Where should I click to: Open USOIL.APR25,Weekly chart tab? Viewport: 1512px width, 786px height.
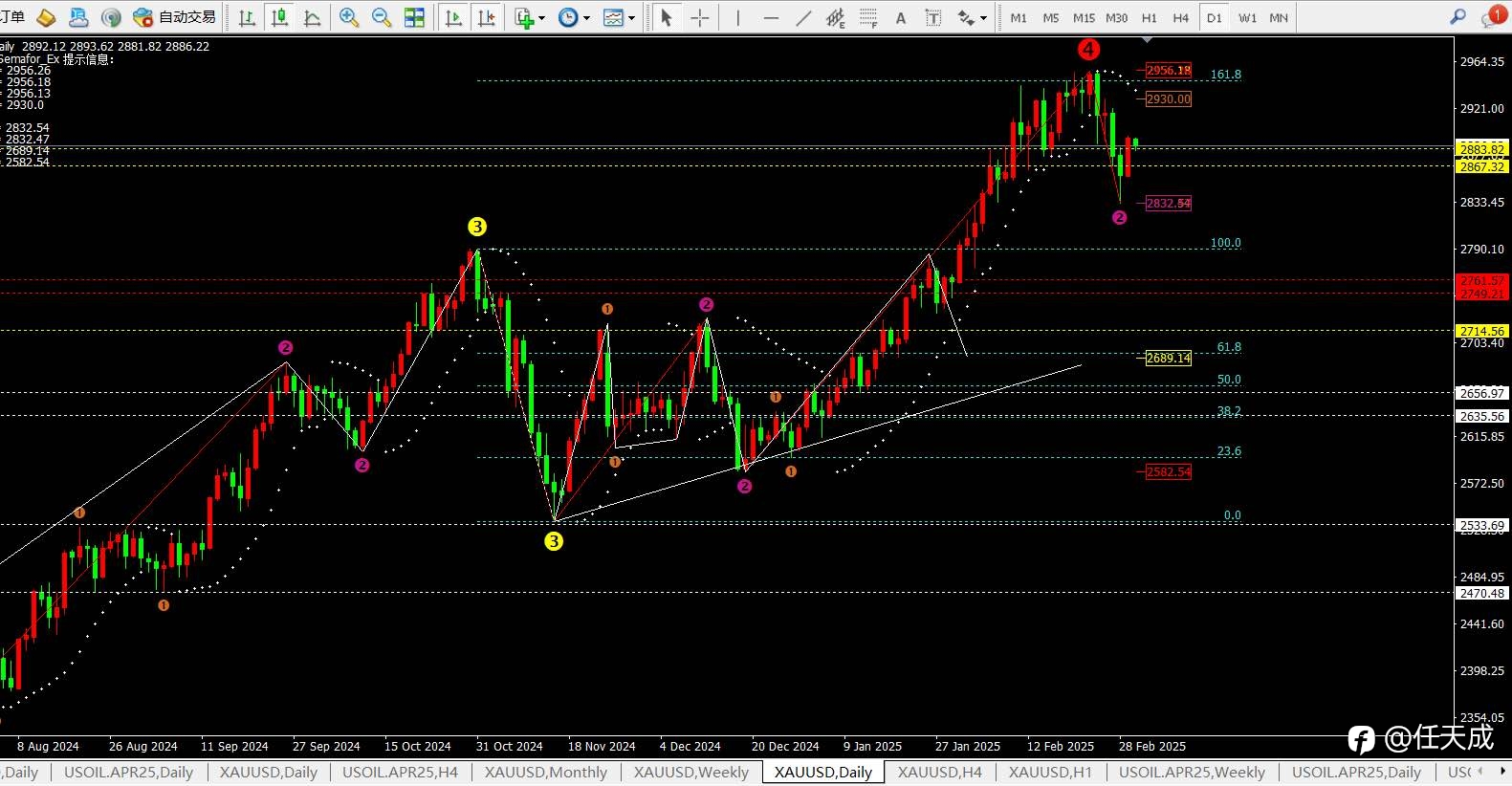click(1192, 772)
